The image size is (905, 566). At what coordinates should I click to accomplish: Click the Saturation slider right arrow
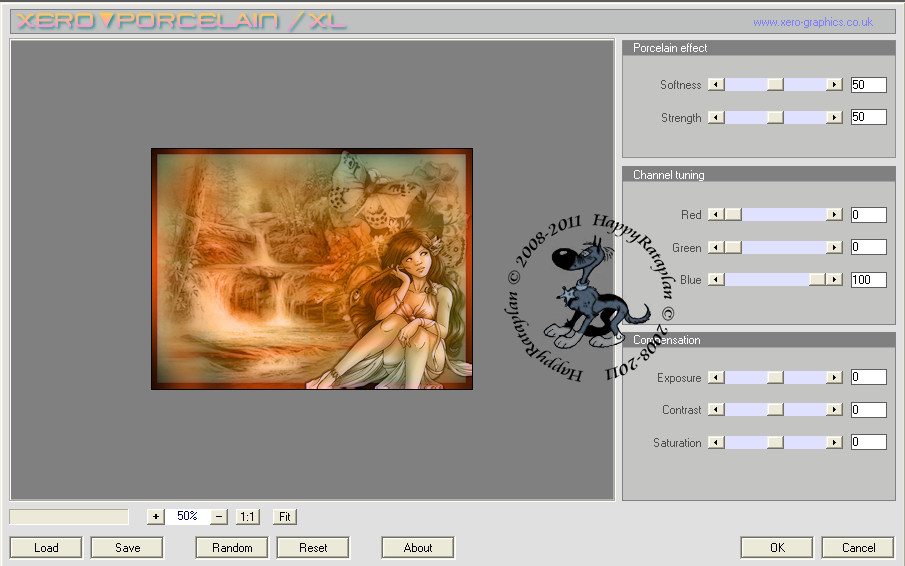click(834, 443)
